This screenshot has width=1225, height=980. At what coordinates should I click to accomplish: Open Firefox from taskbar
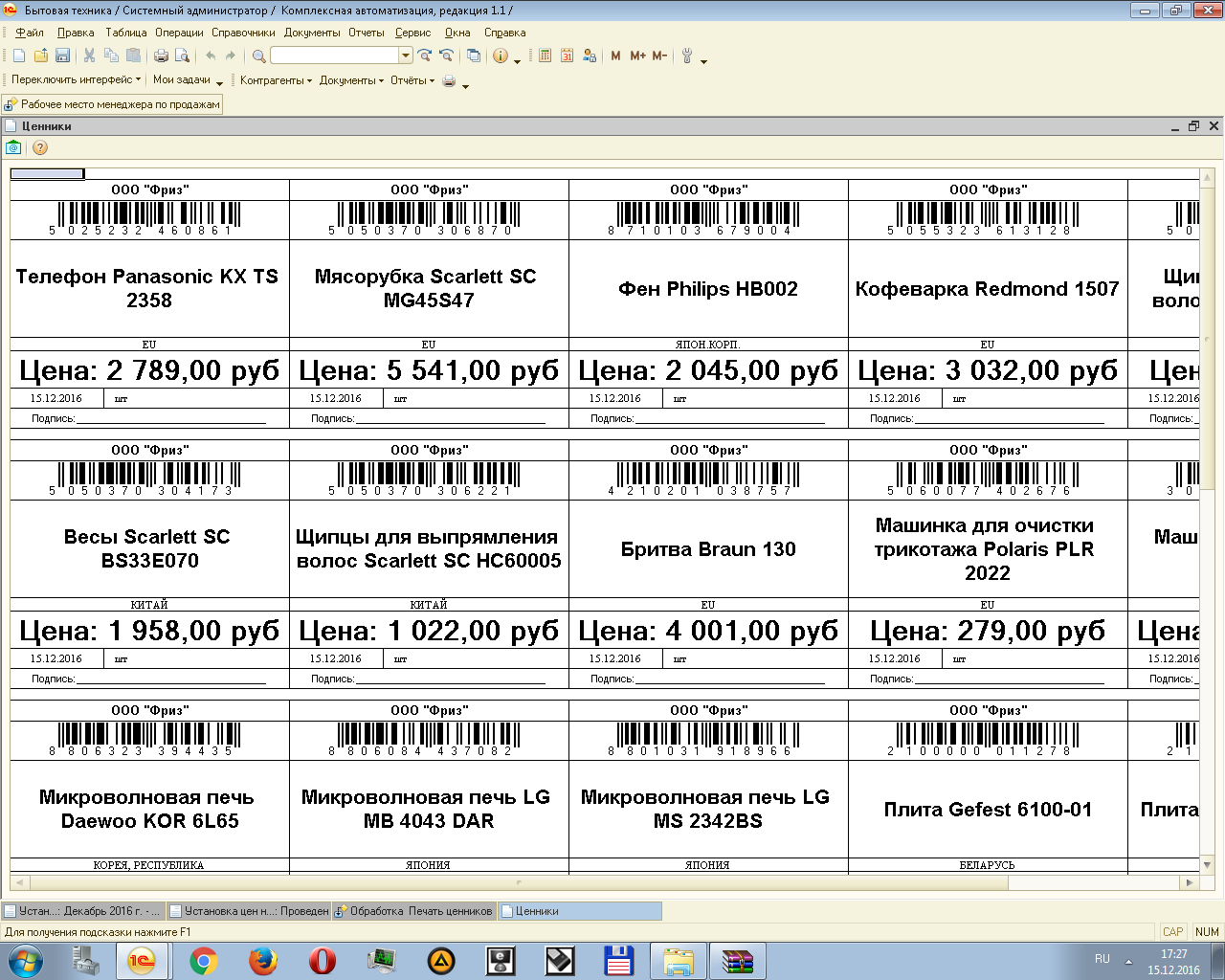click(x=263, y=961)
